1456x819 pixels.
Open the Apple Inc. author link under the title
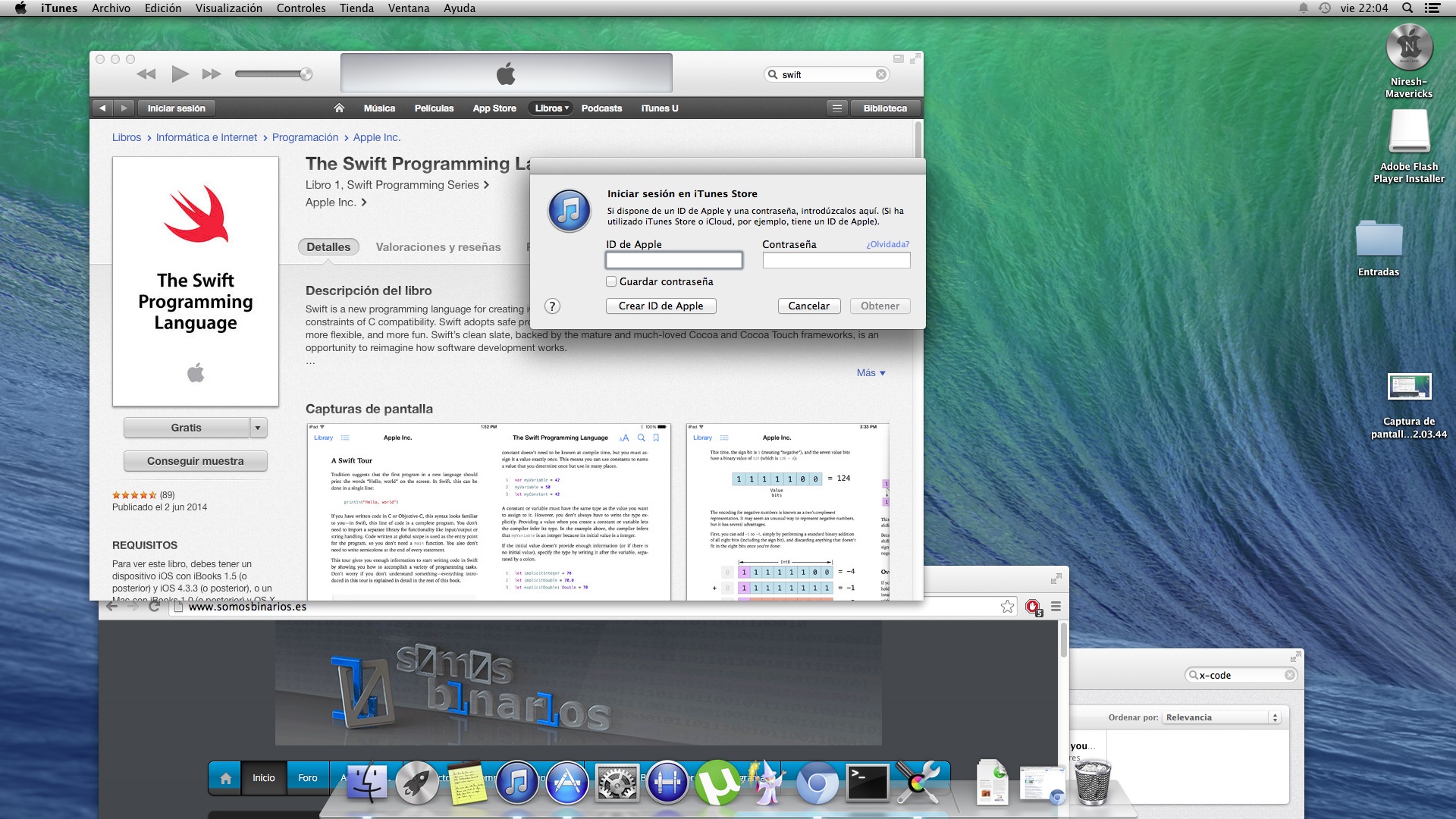[x=336, y=202]
